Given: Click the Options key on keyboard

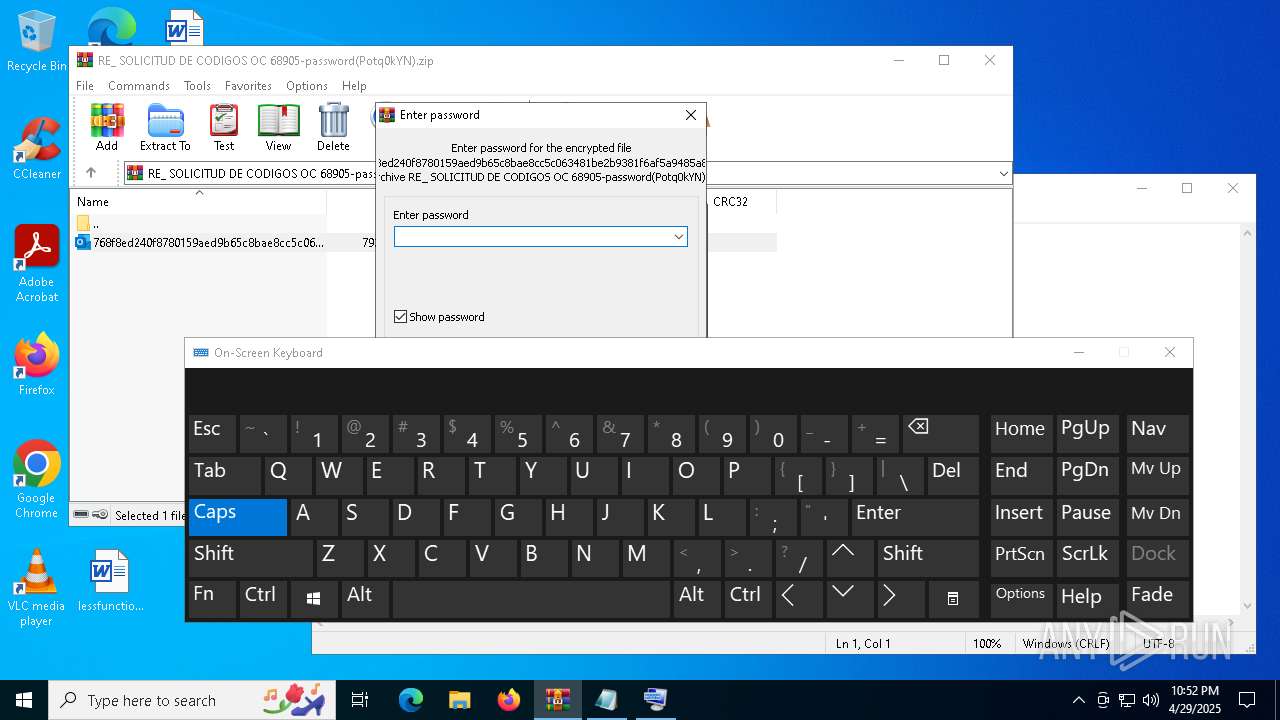Looking at the screenshot, I should click(1021, 599).
